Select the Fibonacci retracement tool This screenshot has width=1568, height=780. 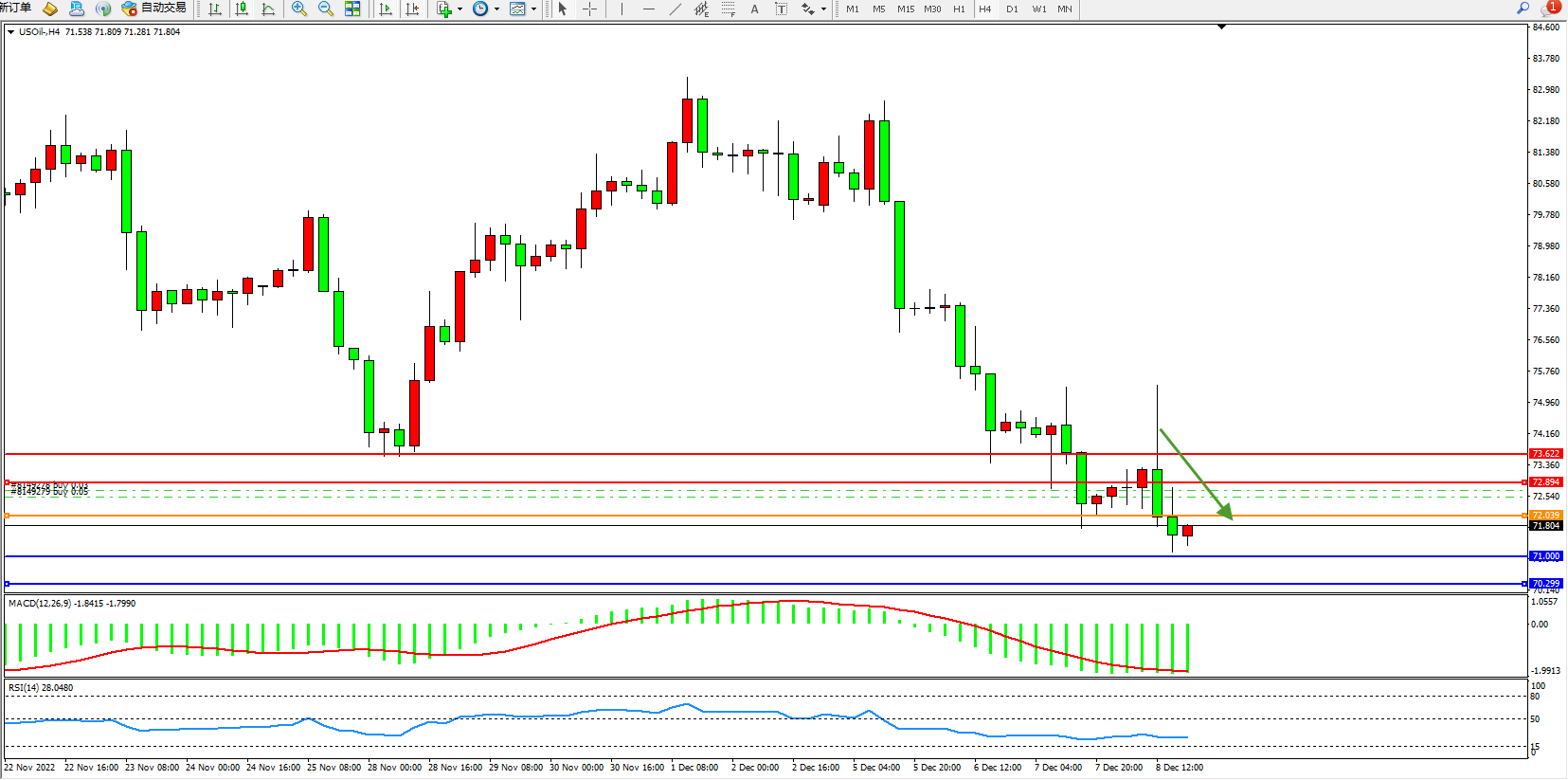(728, 9)
